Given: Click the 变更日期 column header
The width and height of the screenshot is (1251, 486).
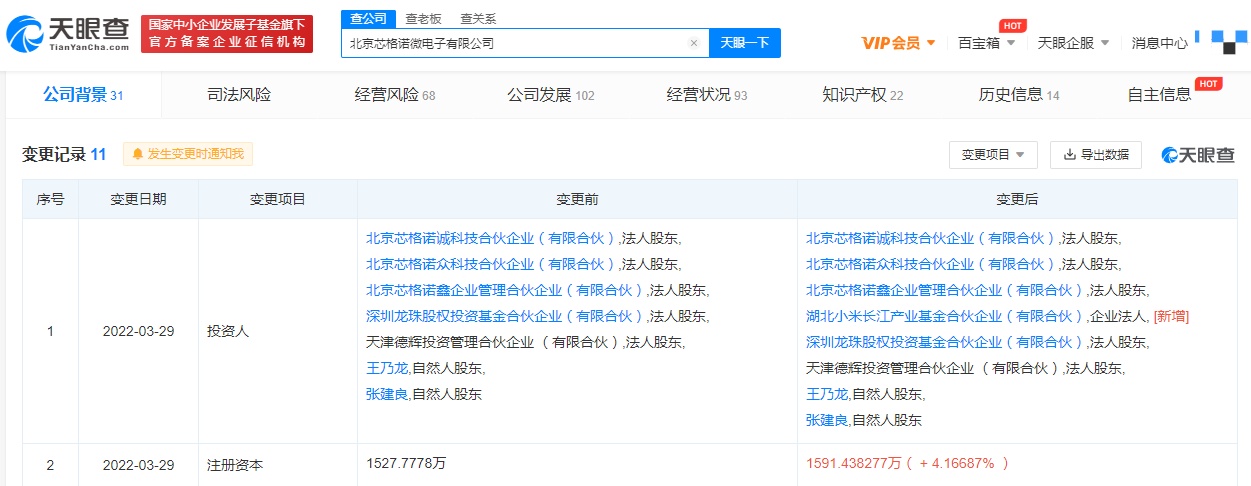Looking at the screenshot, I should pyautogui.click(x=138, y=199).
